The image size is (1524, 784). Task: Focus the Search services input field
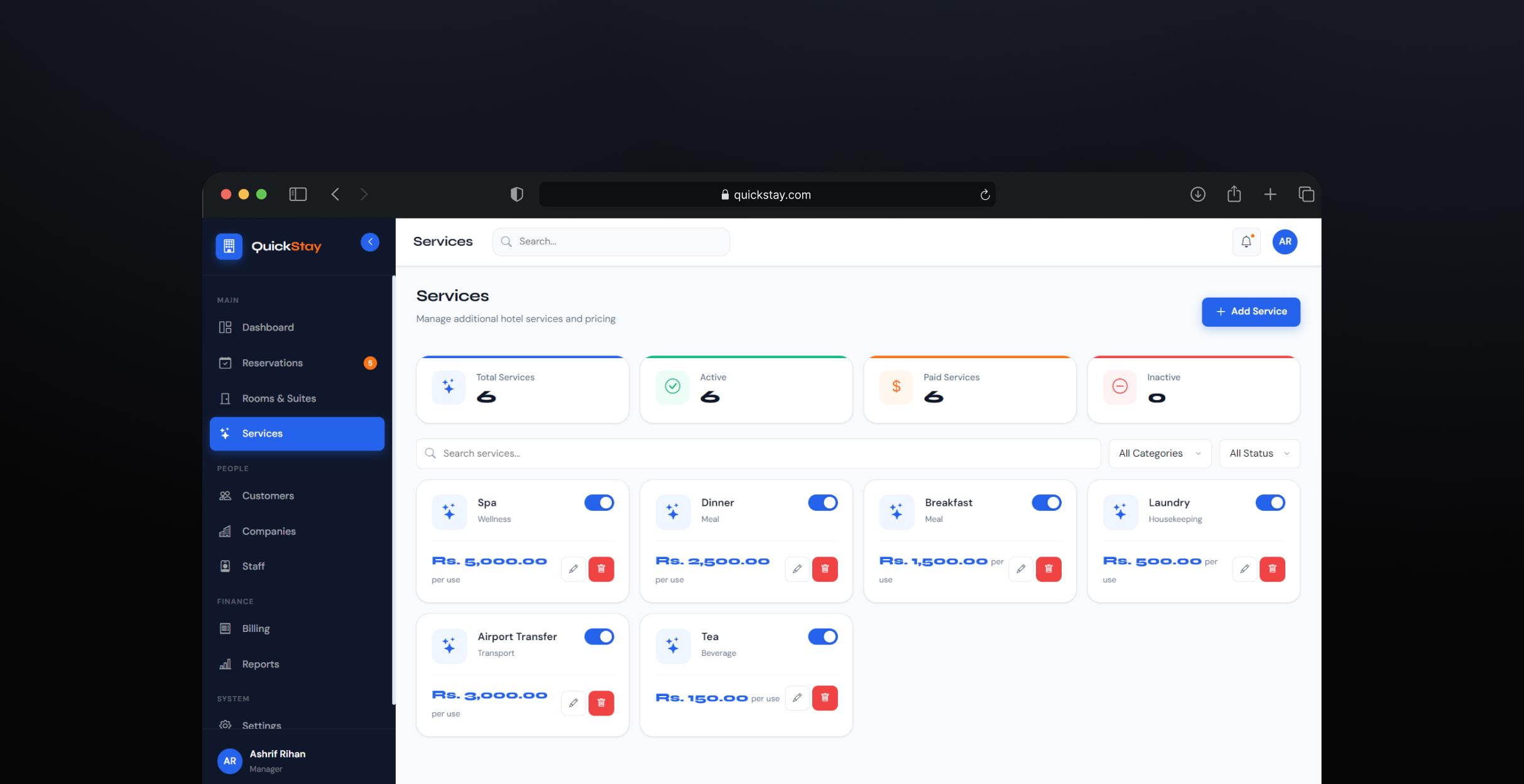[x=758, y=454]
